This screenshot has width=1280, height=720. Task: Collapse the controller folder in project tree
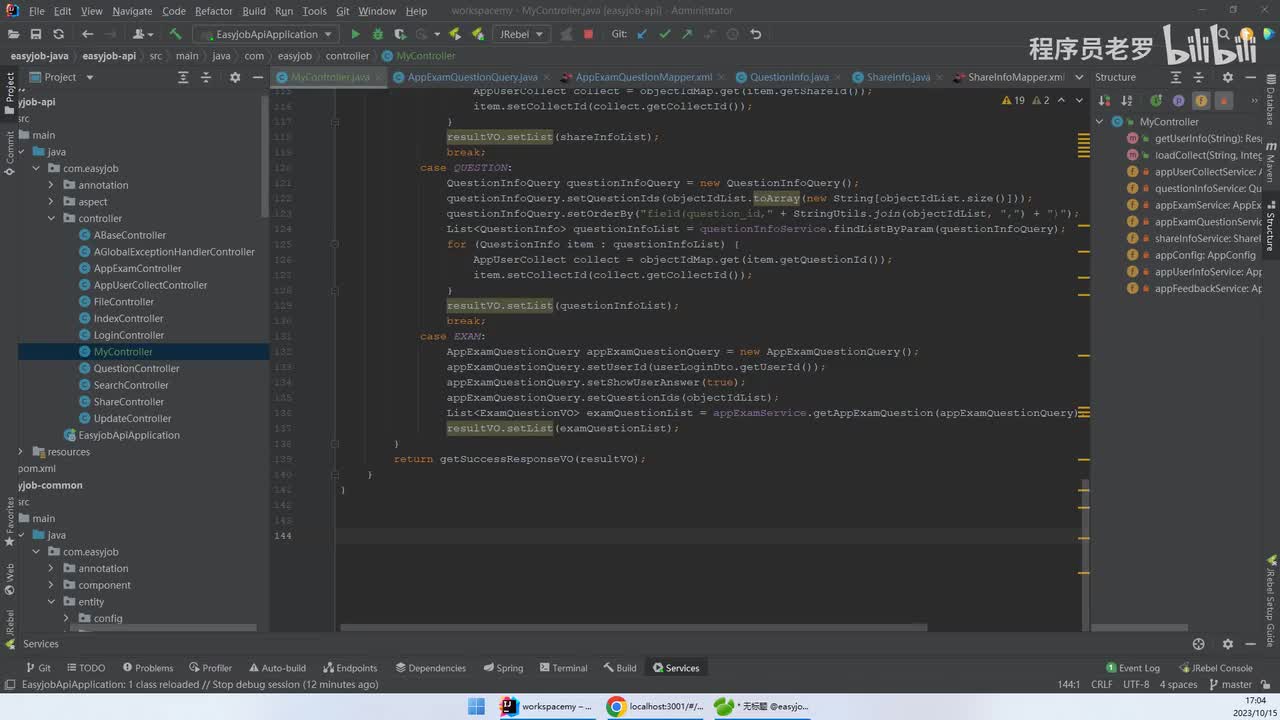pyautogui.click(x=51, y=218)
